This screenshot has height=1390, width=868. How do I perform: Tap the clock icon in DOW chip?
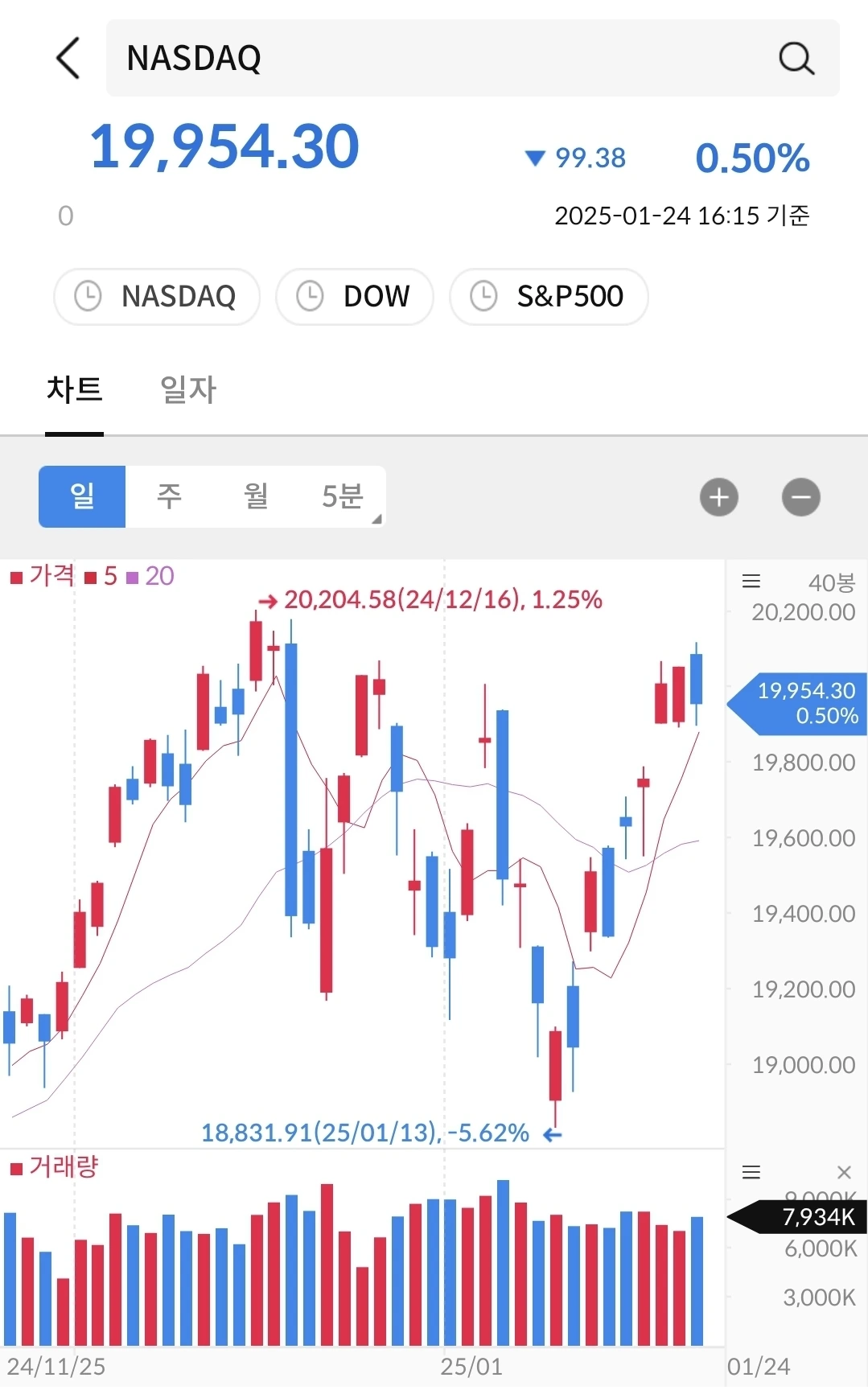coord(310,296)
